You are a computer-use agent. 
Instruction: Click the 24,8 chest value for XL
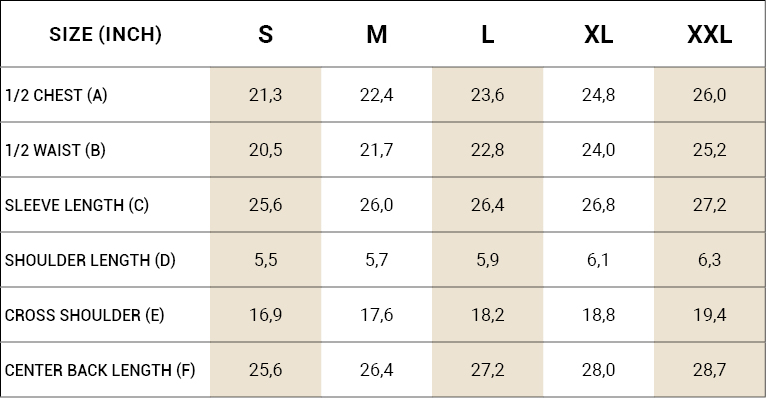(598, 96)
